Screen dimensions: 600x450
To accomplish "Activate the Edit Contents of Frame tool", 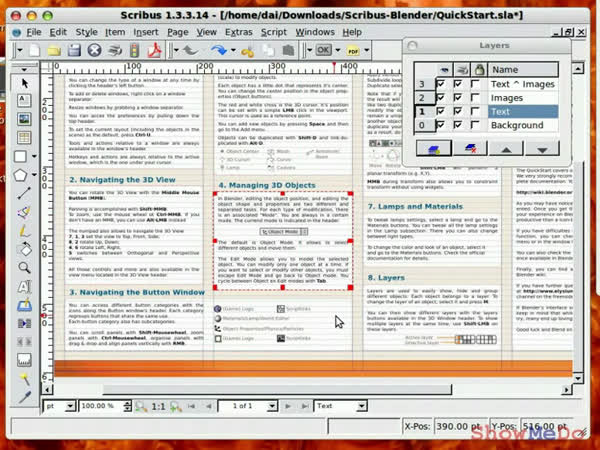I will [24, 287].
